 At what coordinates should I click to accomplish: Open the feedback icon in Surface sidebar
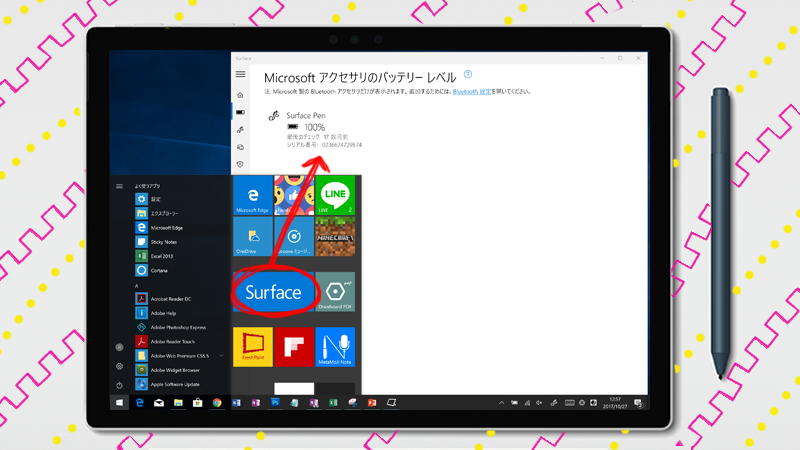240,147
